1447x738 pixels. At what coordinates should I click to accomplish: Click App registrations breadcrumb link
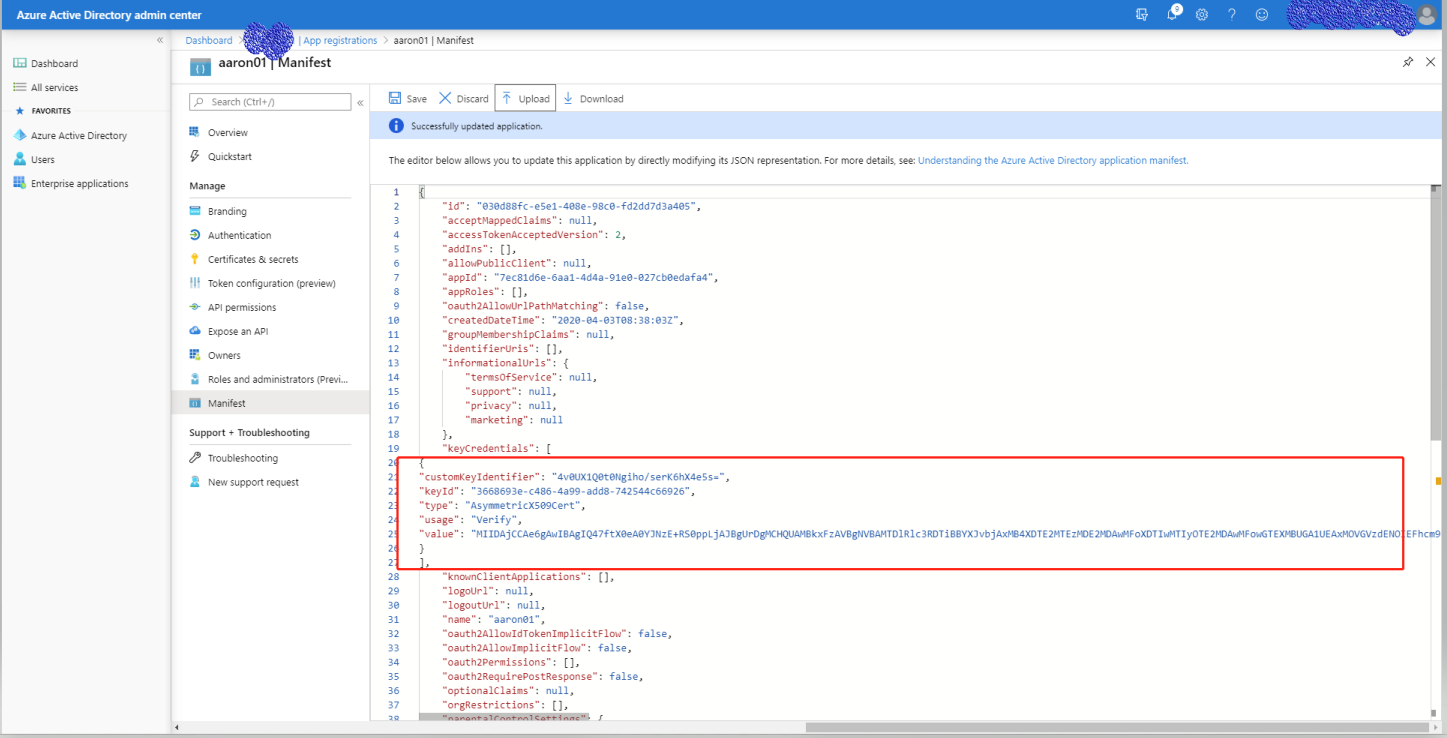[340, 40]
